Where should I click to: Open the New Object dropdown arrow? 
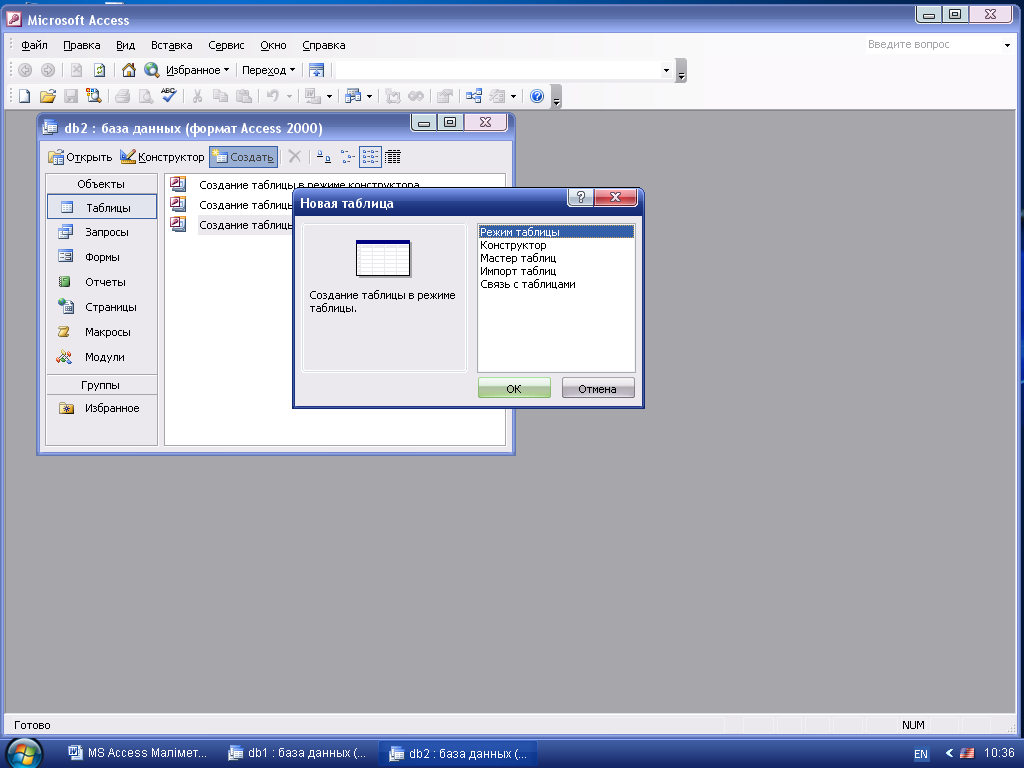click(x=513, y=97)
